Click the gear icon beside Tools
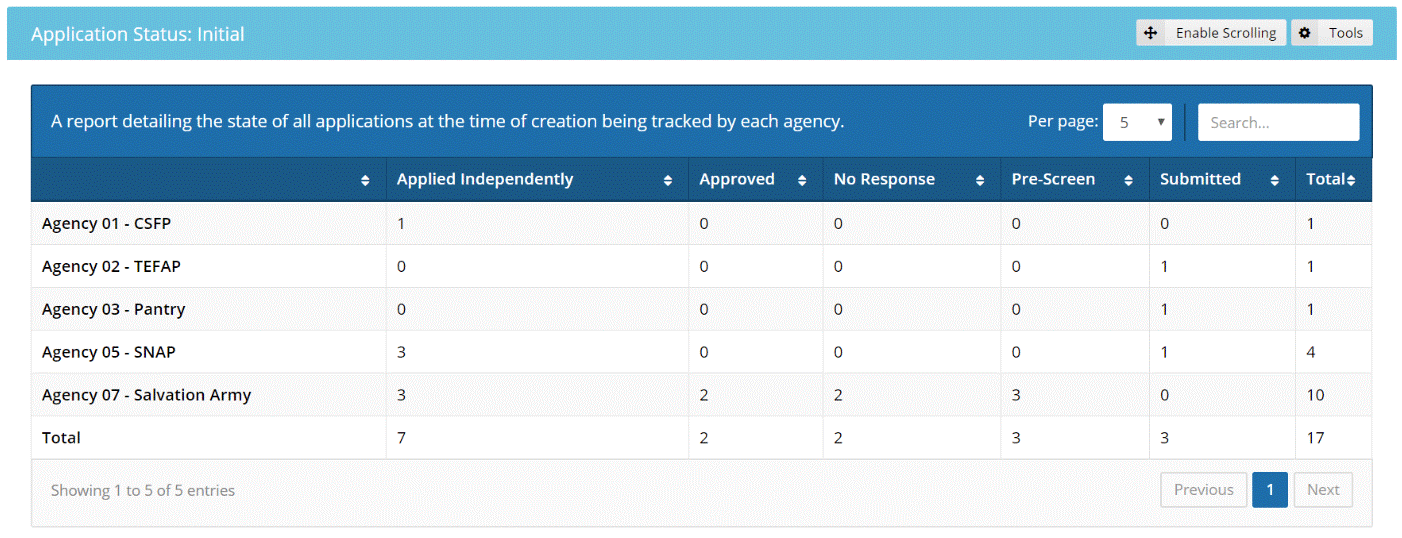 [1304, 33]
